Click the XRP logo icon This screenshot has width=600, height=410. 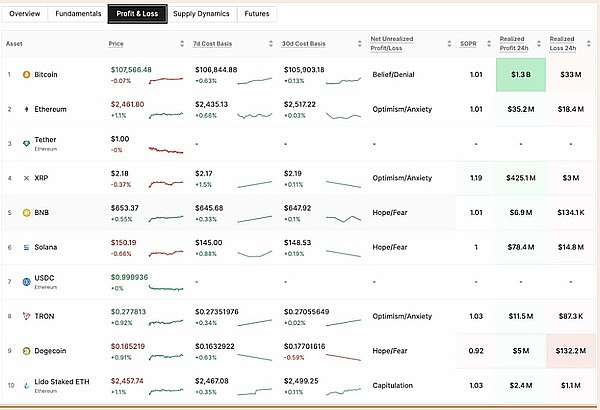(x=26, y=178)
